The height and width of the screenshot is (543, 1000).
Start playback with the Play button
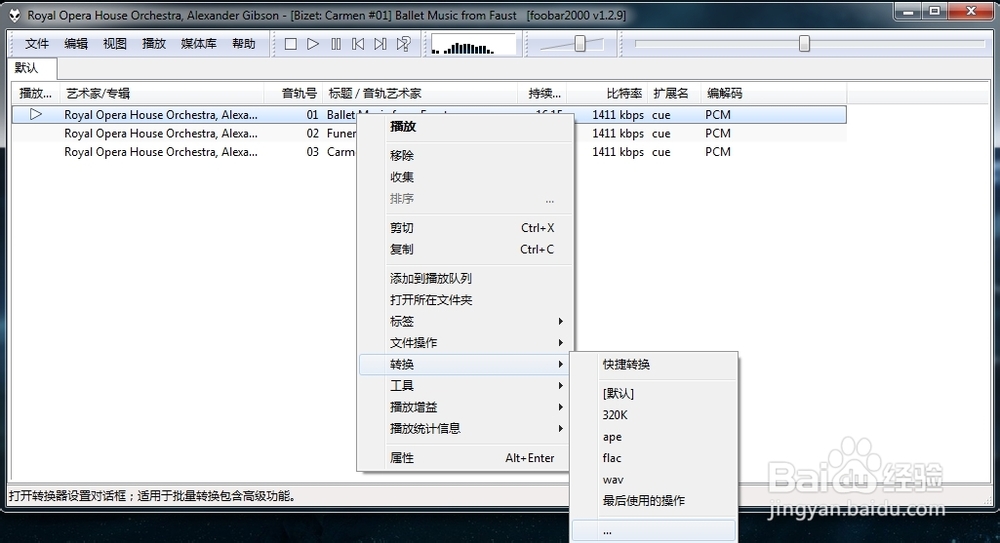coord(312,44)
